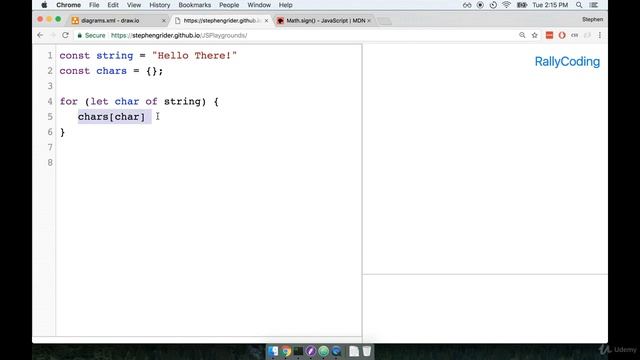Click the glasses icon in menu bar
Screen dimensions: 640x360
click(467, 5)
